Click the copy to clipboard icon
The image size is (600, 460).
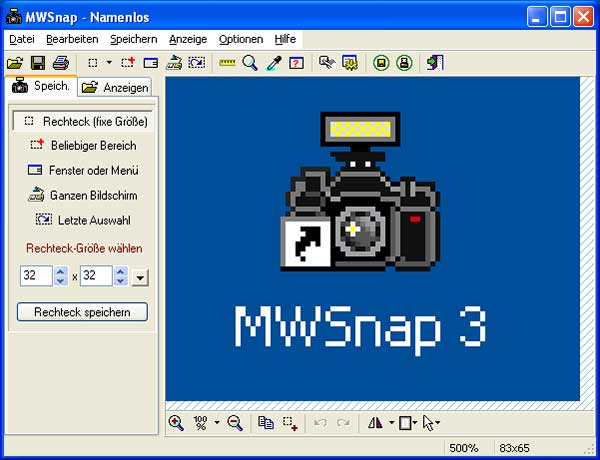coord(266,423)
